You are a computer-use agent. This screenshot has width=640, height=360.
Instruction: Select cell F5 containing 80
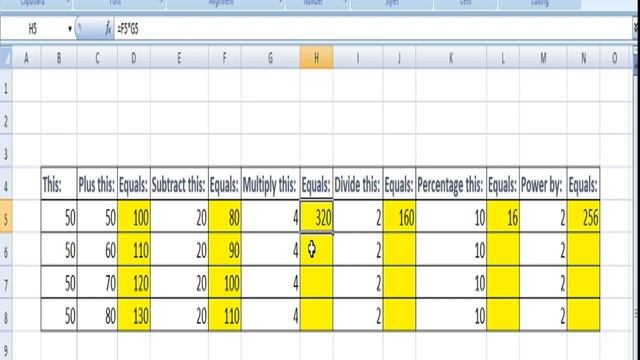coord(224,216)
